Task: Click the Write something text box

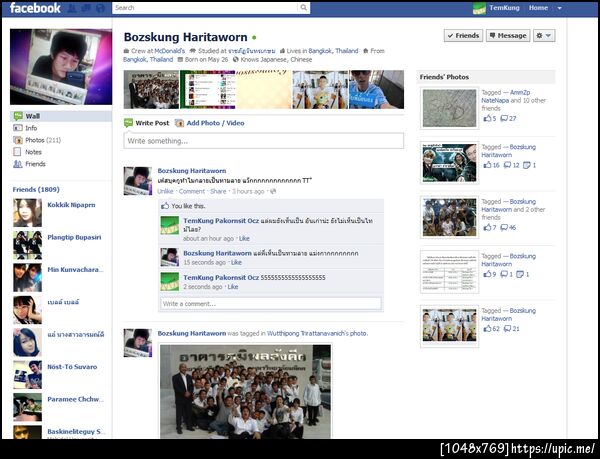Action: 264,141
